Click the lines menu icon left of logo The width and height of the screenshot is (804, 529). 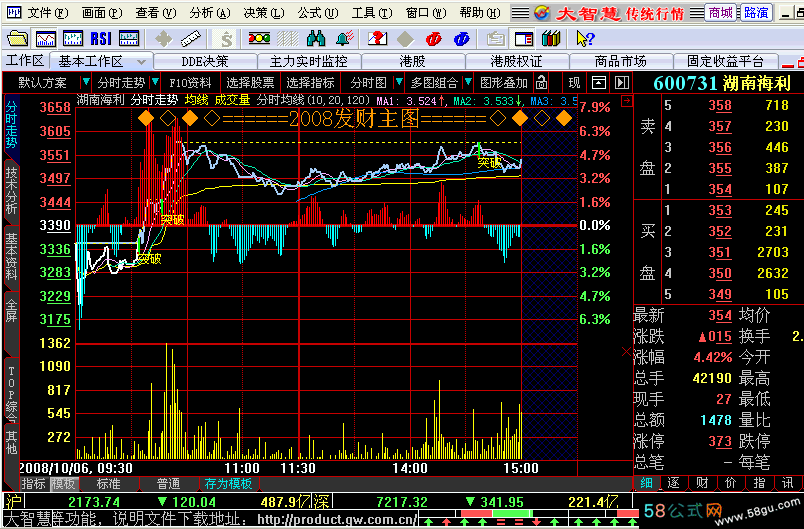pos(520,13)
